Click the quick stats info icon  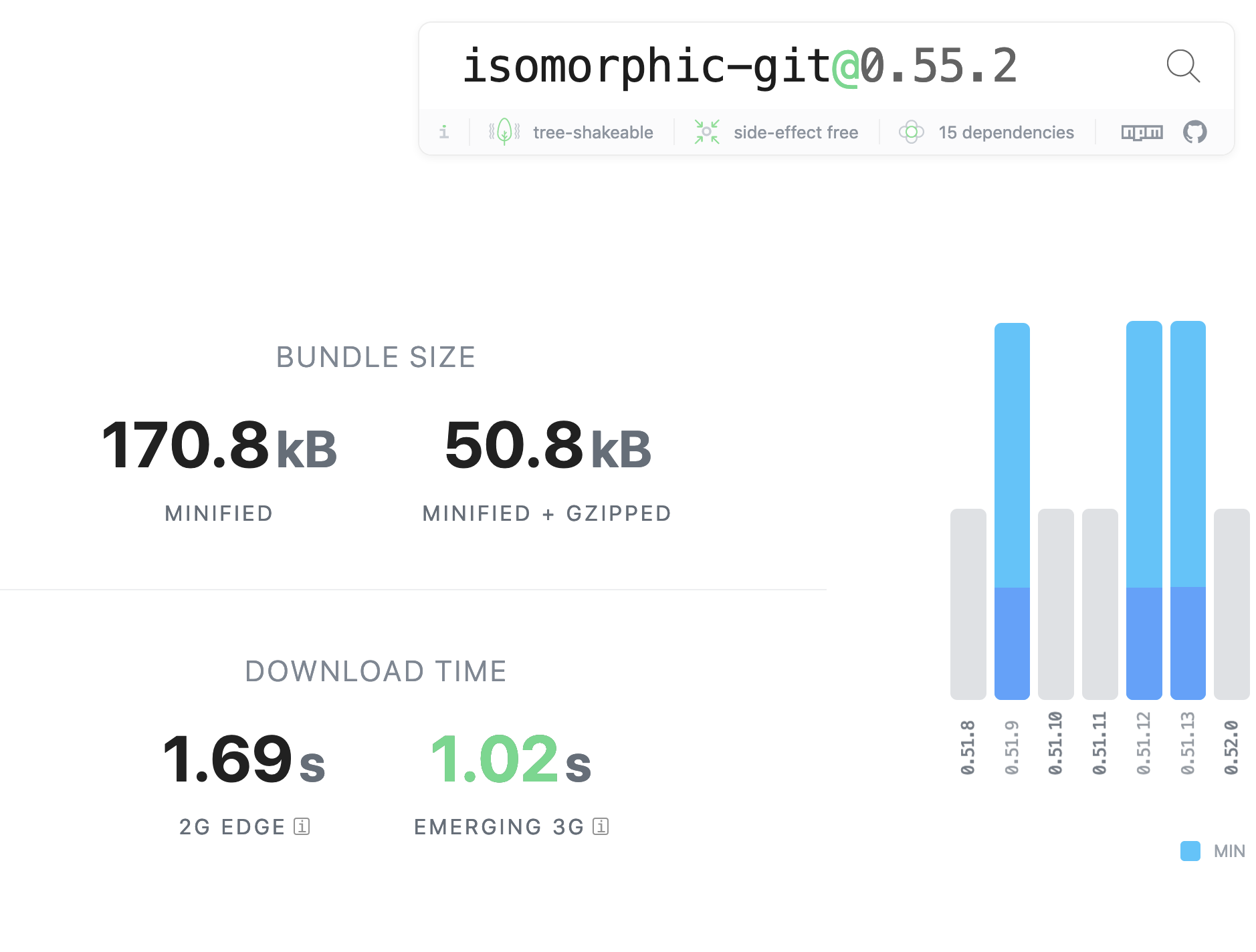[444, 132]
